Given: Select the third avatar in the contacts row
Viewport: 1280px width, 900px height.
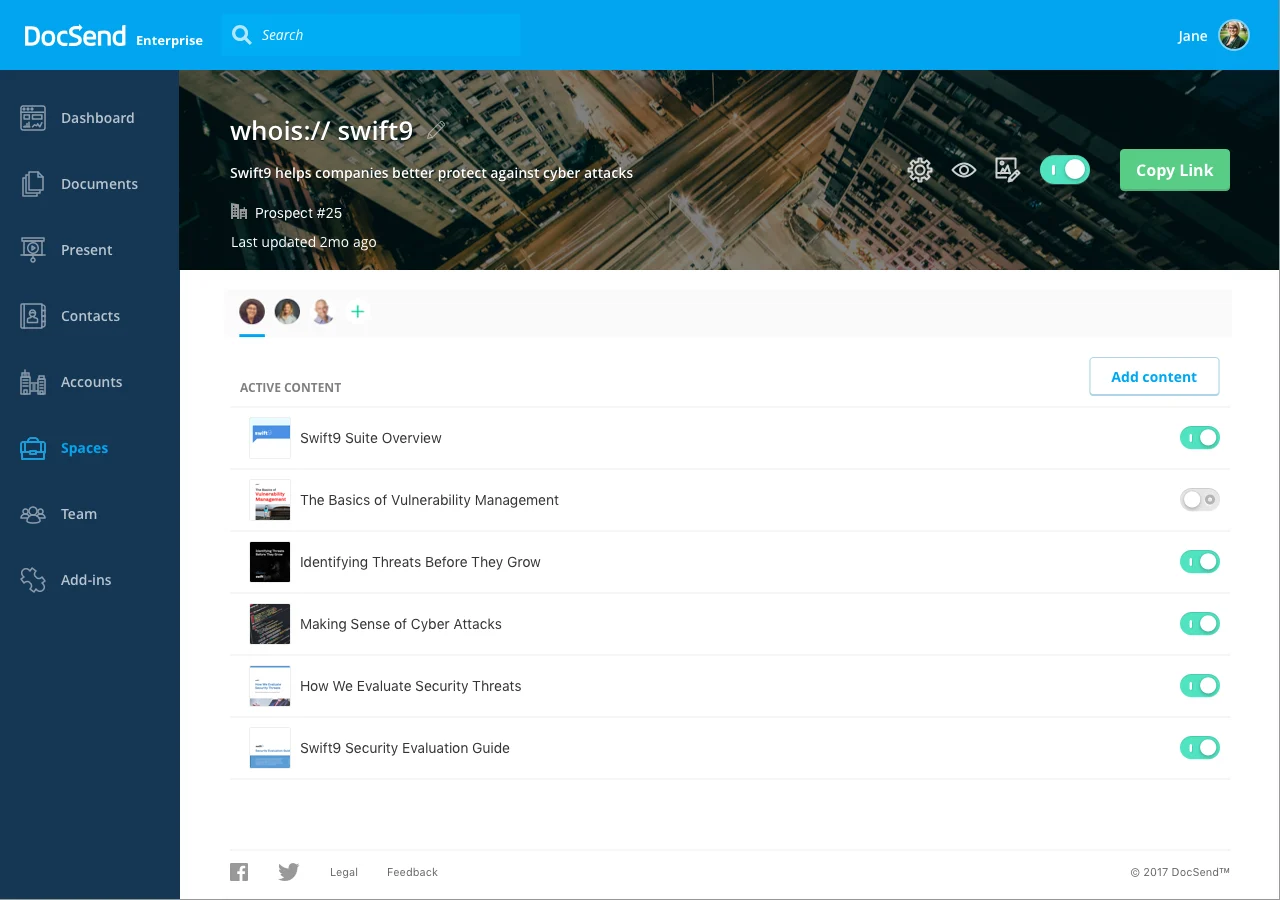Looking at the screenshot, I should (x=322, y=311).
